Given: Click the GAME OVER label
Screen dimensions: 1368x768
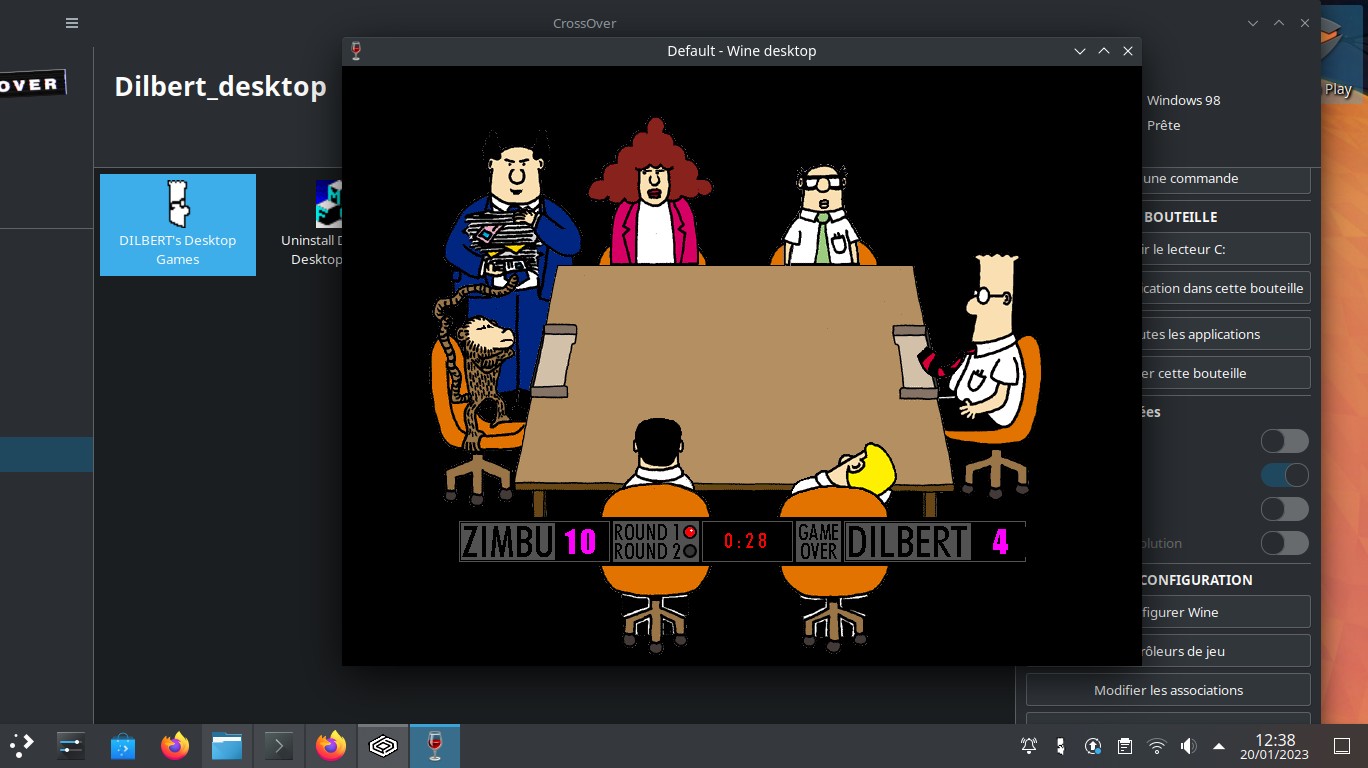Looking at the screenshot, I should [x=818, y=542].
